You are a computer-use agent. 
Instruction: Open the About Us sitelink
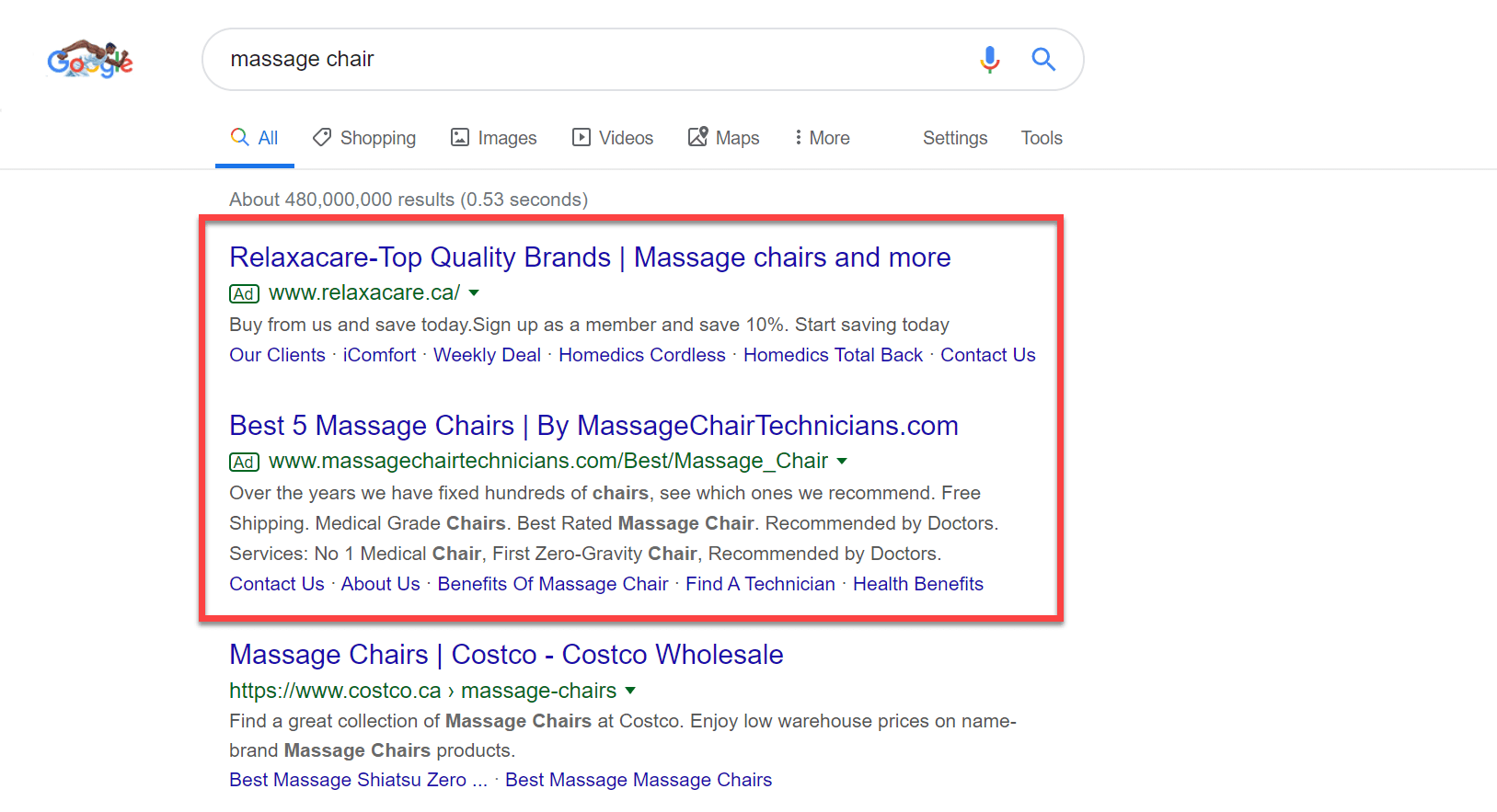(x=381, y=584)
